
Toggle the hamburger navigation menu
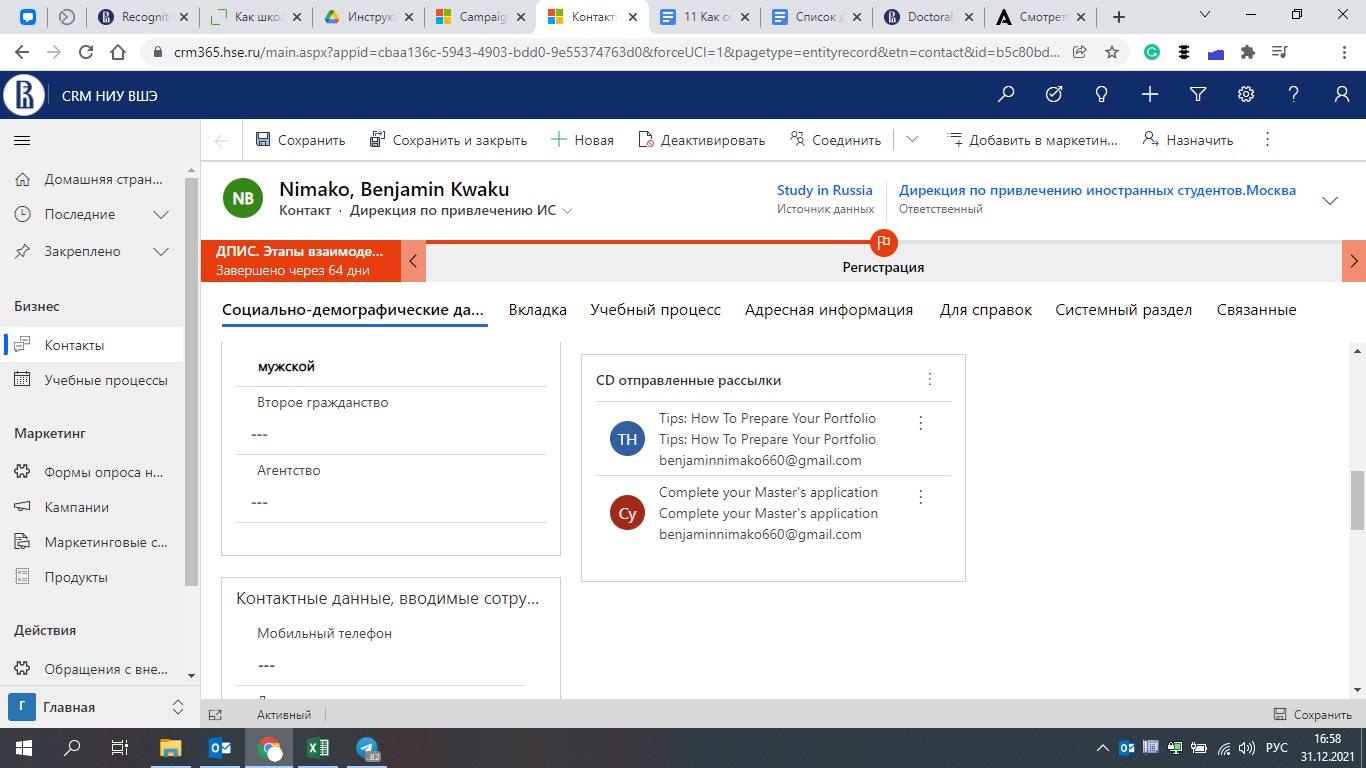point(22,141)
